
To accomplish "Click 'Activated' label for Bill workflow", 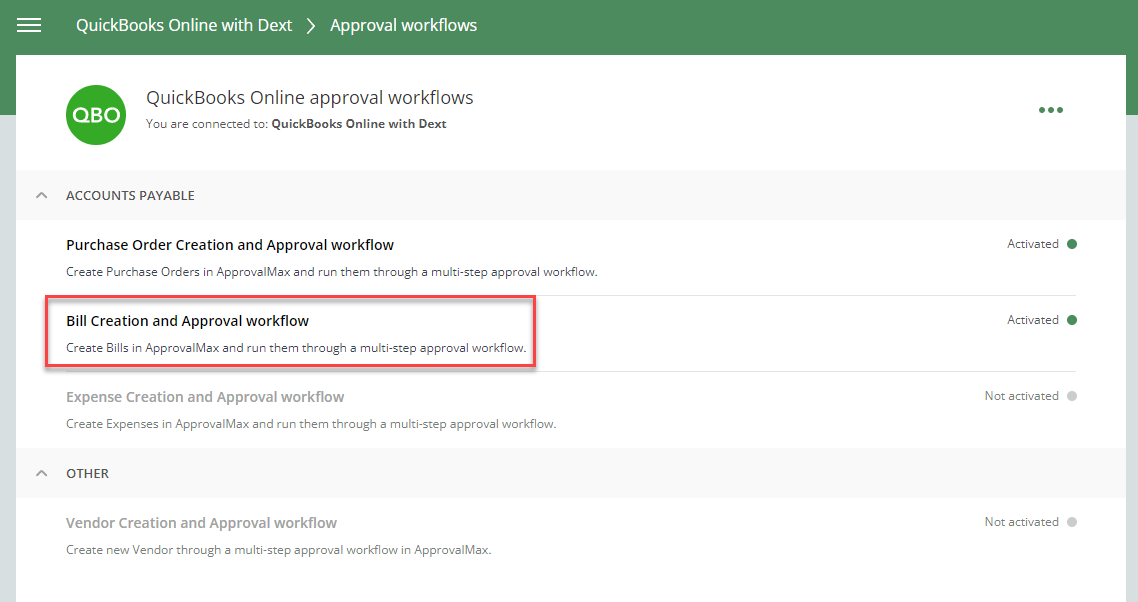I will 1033,320.
